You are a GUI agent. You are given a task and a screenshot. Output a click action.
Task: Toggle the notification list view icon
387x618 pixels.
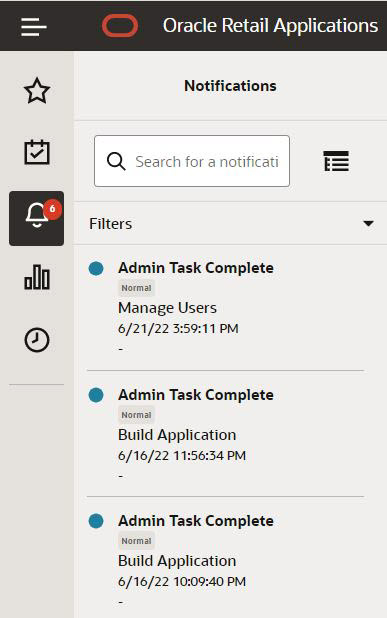(x=336, y=161)
